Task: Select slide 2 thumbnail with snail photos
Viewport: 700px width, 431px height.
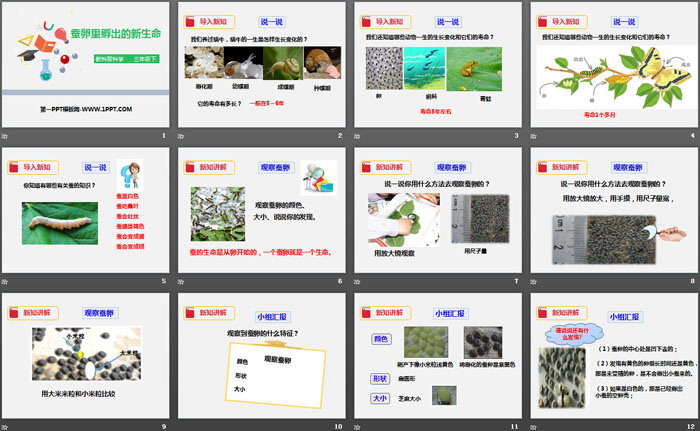Action: (262, 65)
